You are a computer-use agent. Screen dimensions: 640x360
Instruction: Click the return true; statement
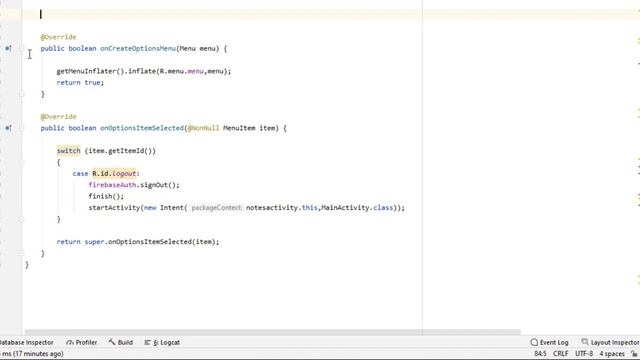(80, 83)
